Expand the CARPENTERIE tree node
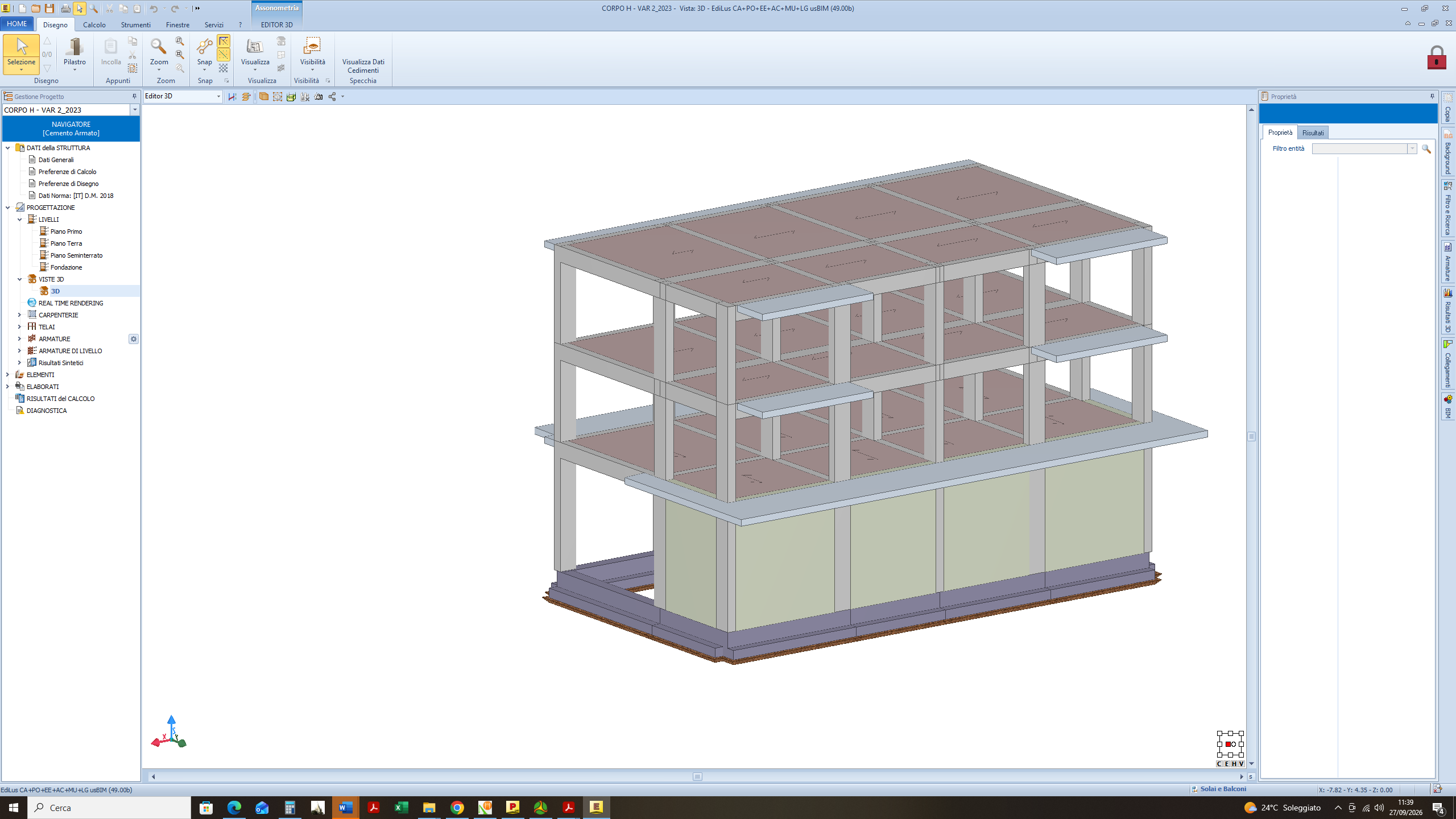This screenshot has width=1456, height=819. click(x=19, y=315)
